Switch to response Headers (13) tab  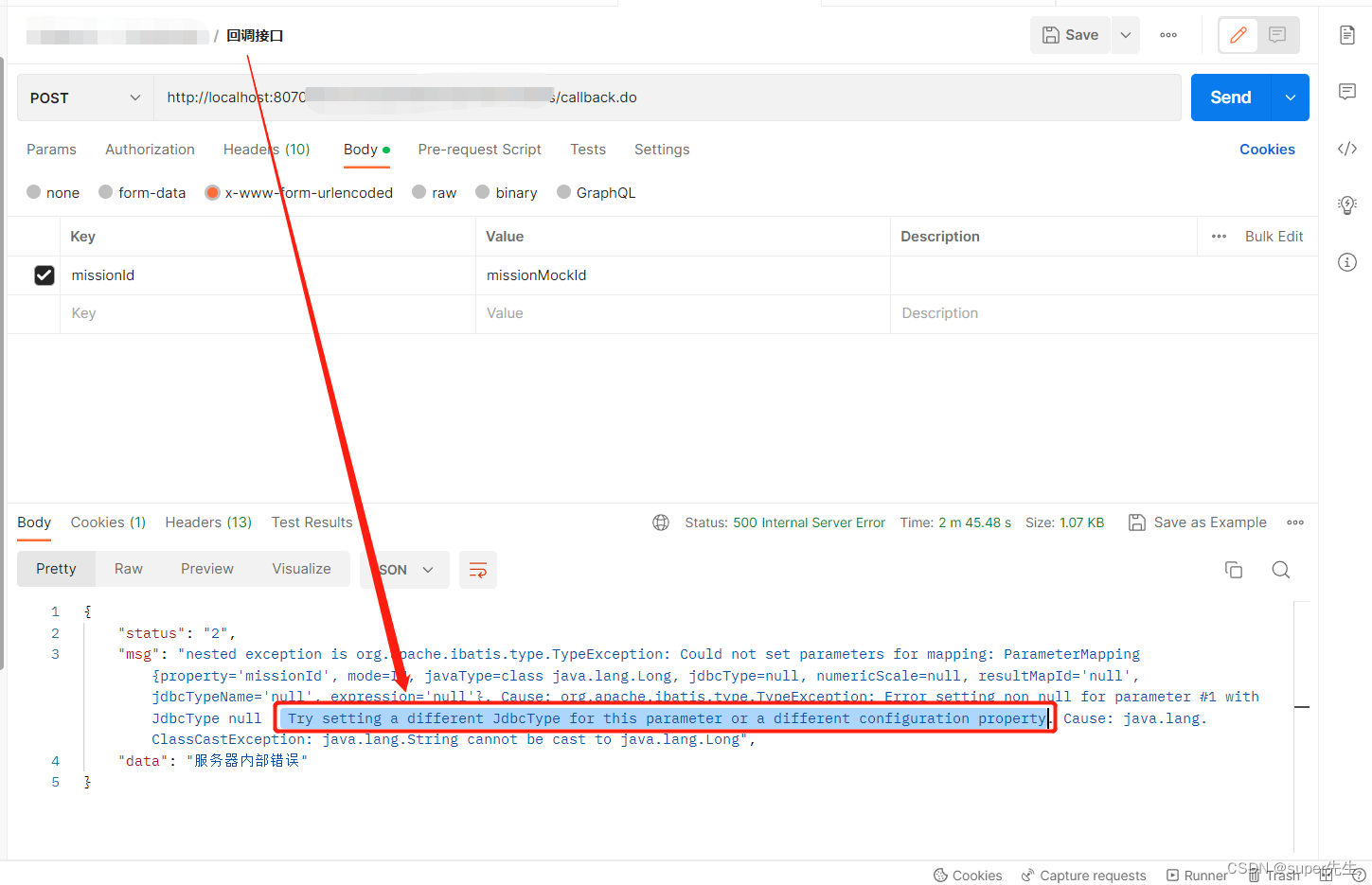[x=208, y=522]
